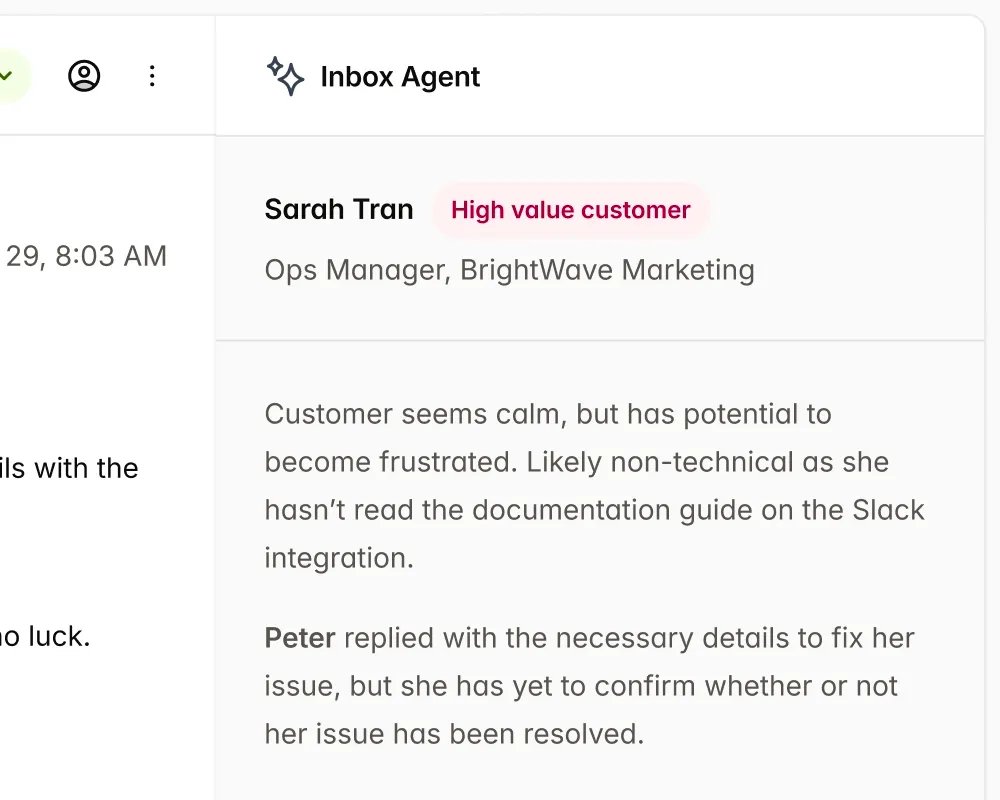Screen dimensions: 1000x800
Task: Open the status chevron next to the checkmark
Action: point(8,75)
